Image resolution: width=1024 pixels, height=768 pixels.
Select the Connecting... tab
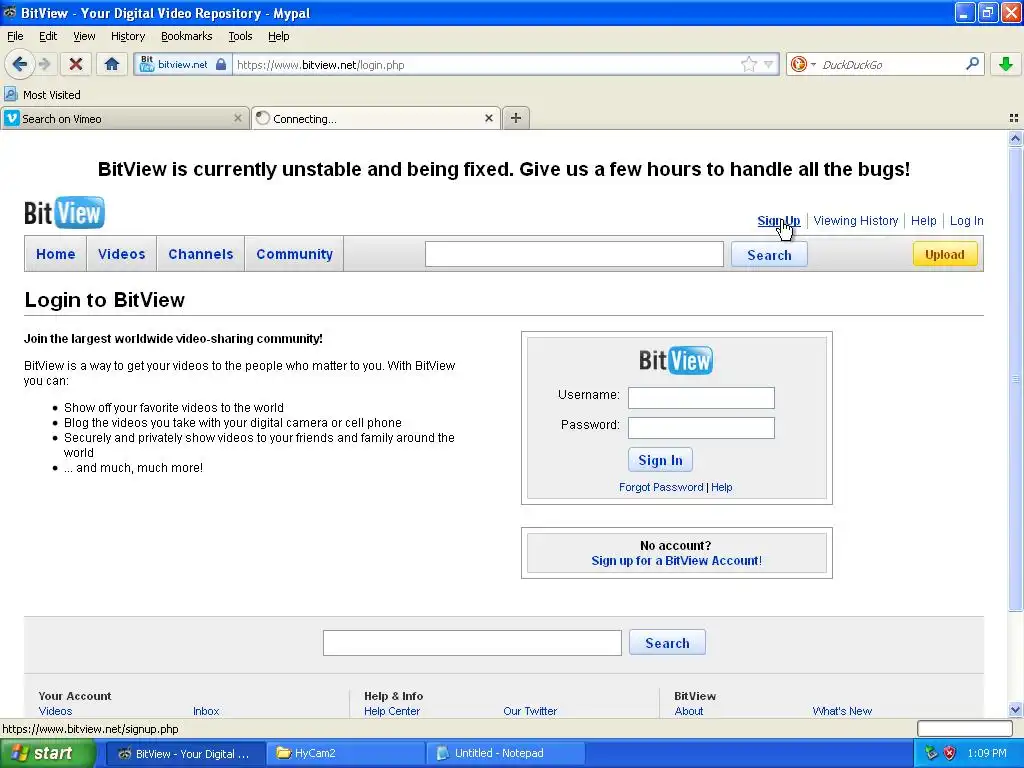point(376,118)
